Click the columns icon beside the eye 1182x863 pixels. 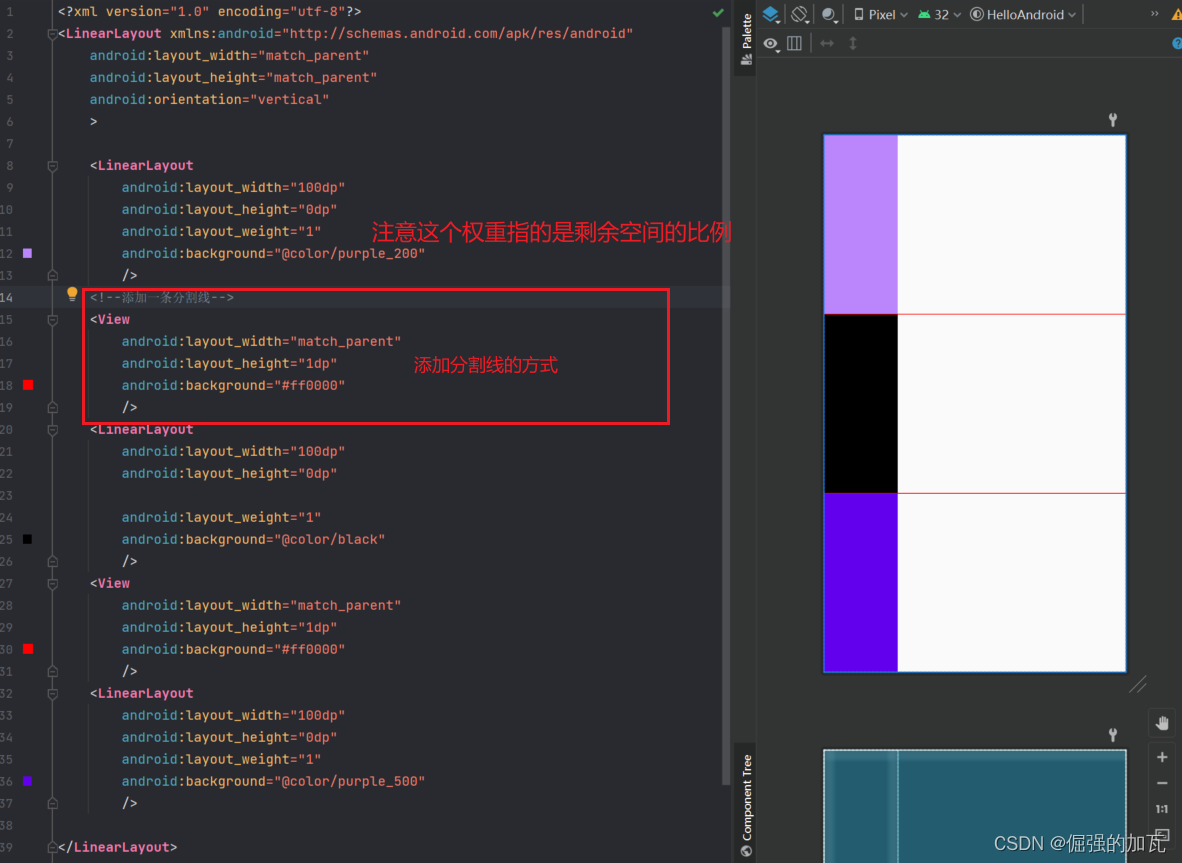(x=795, y=44)
